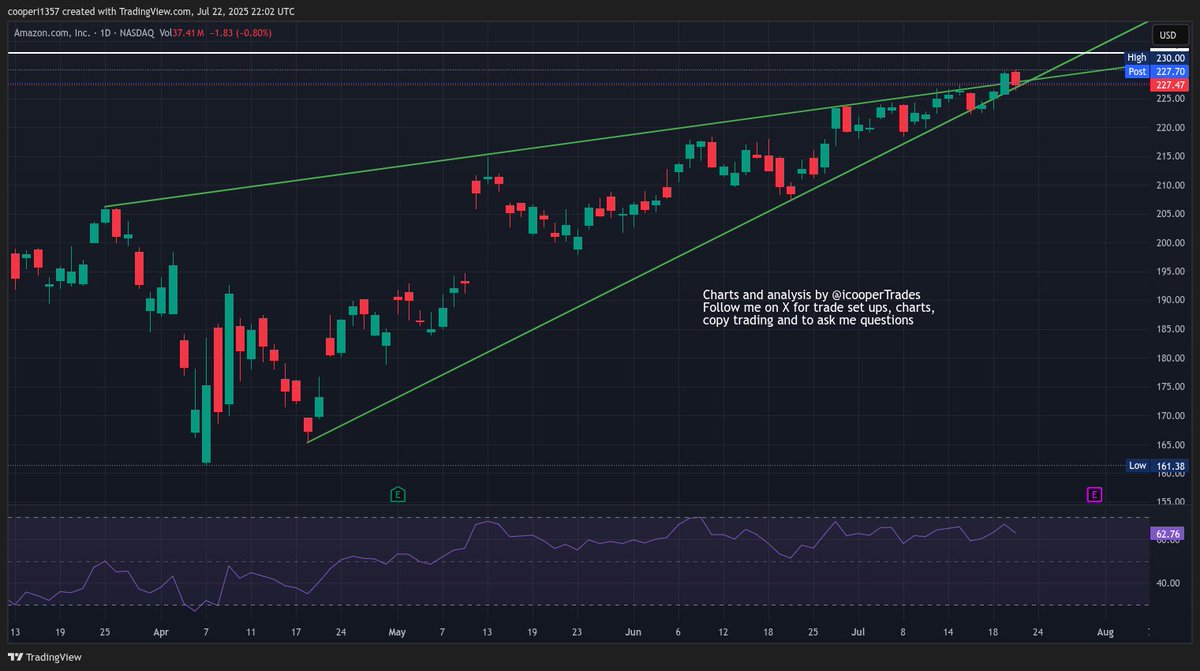The image size is (1200, 671).
Task: Click the @icooperTrades annotation text
Action: click(874, 295)
